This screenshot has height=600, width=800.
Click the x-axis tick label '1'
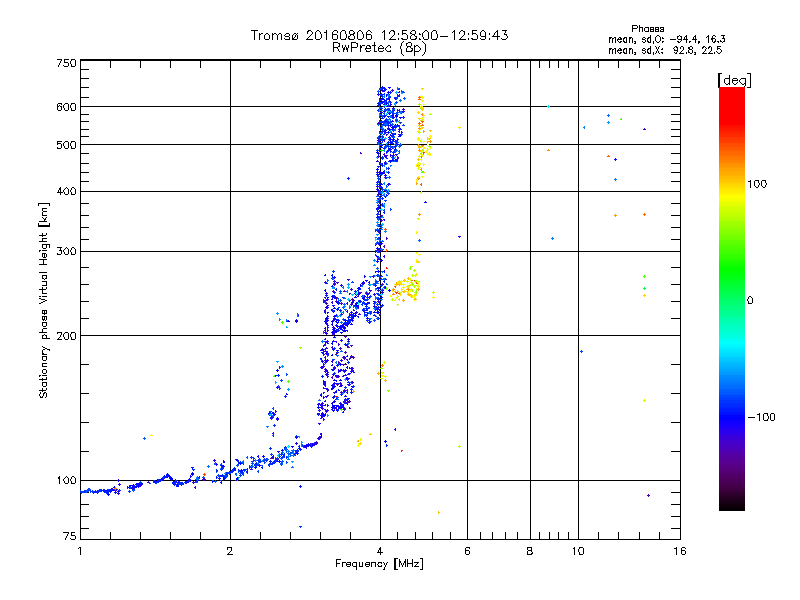pos(80,551)
